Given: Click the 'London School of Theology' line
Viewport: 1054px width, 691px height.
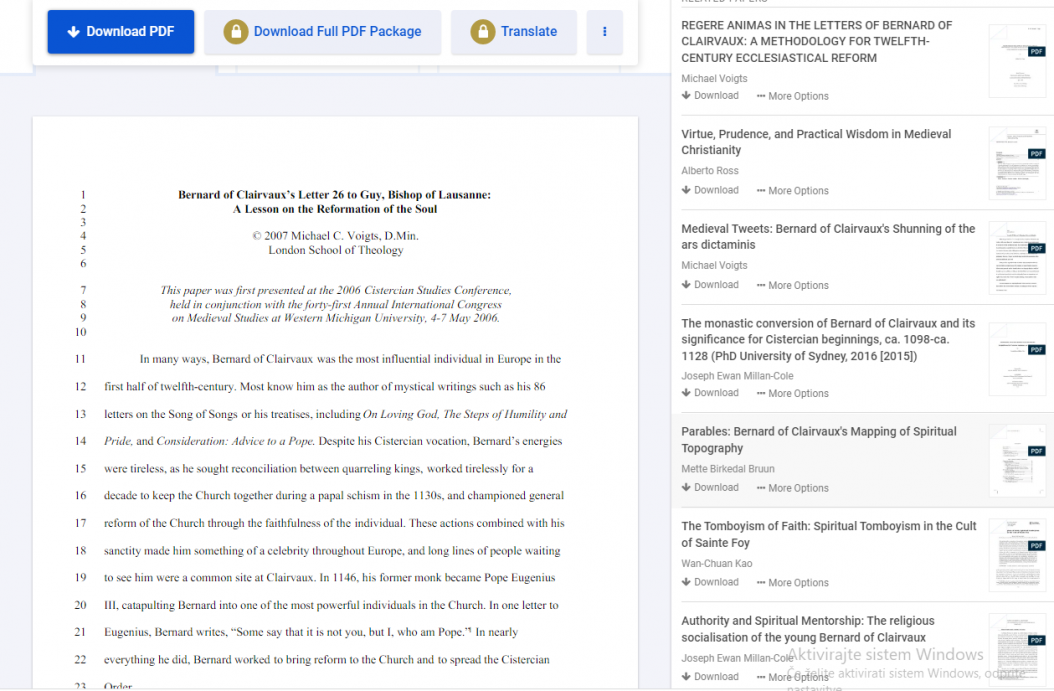Looking at the screenshot, I should click(x=335, y=250).
